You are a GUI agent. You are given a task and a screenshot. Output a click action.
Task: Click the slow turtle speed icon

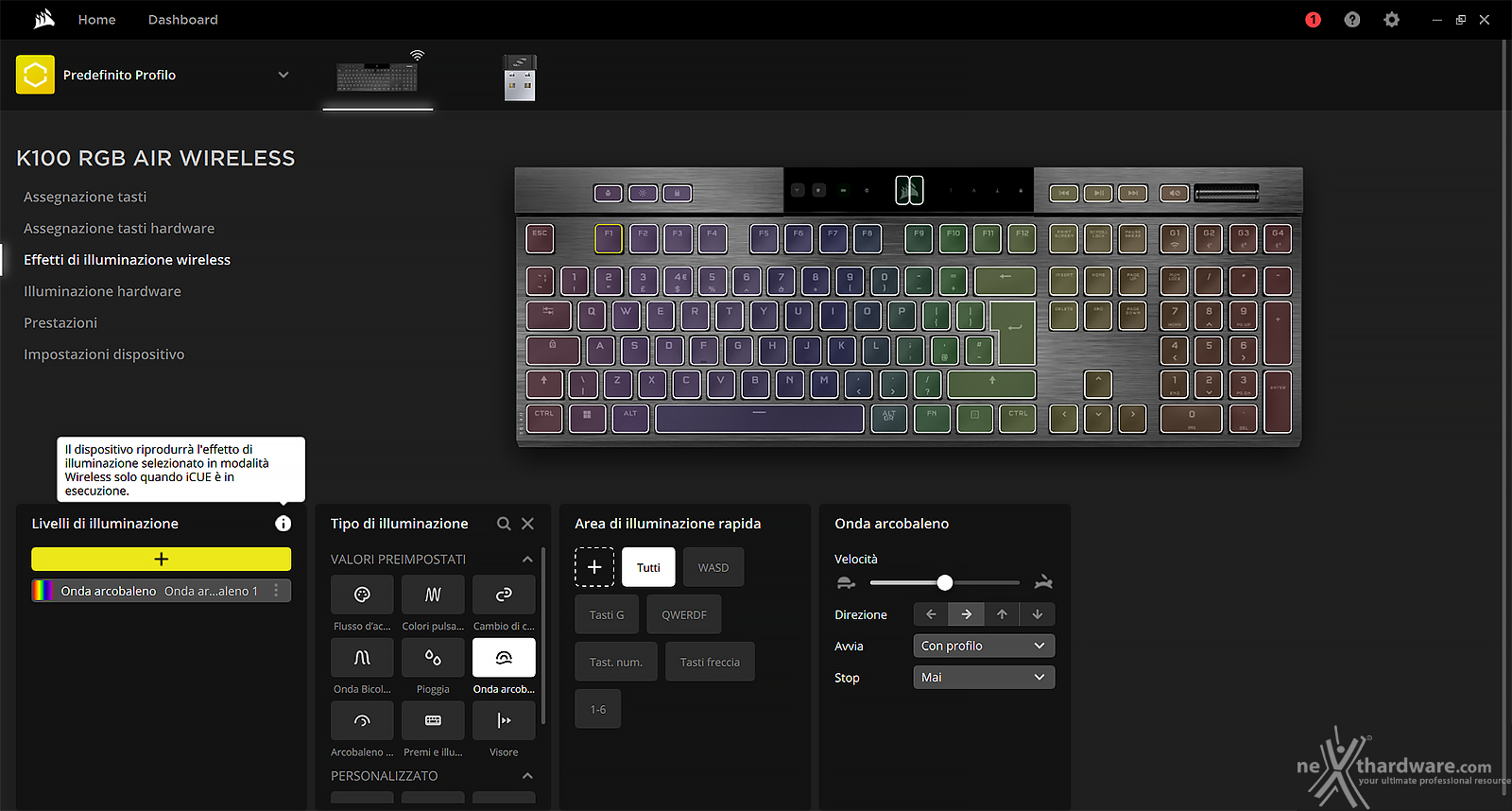(x=846, y=582)
